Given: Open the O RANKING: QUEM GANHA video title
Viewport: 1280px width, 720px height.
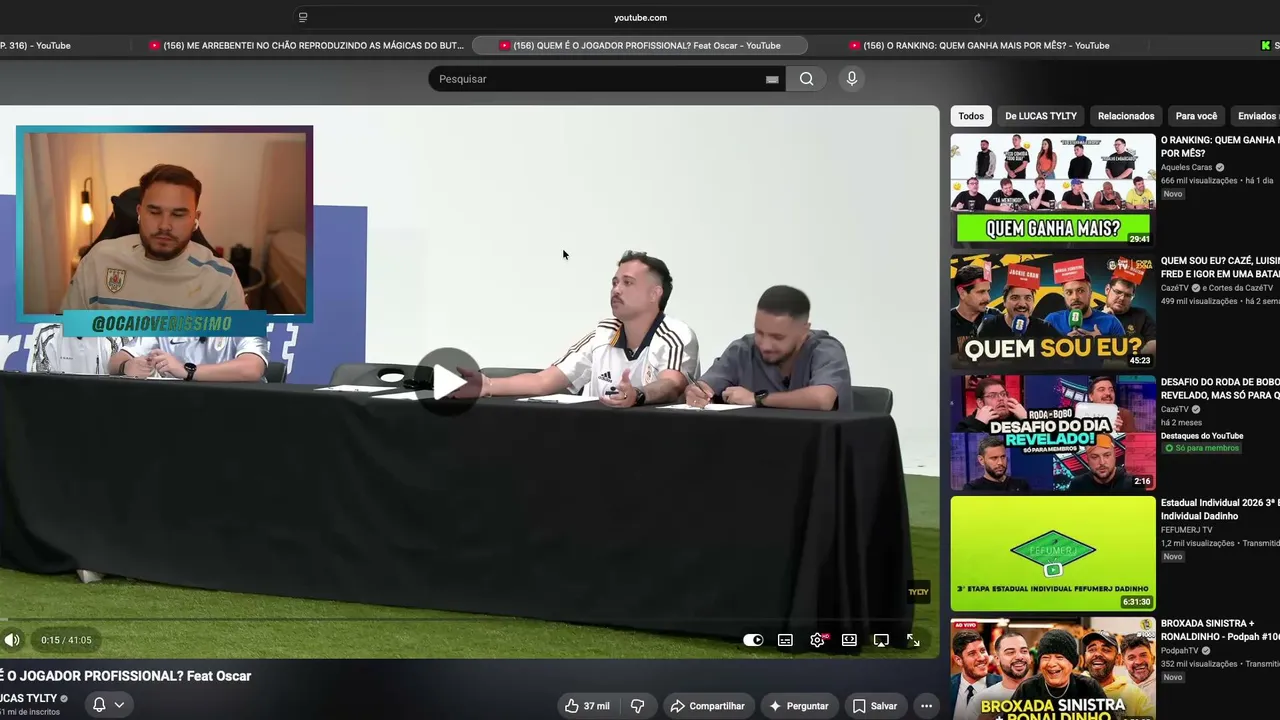Looking at the screenshot, I should [1220, 146].
